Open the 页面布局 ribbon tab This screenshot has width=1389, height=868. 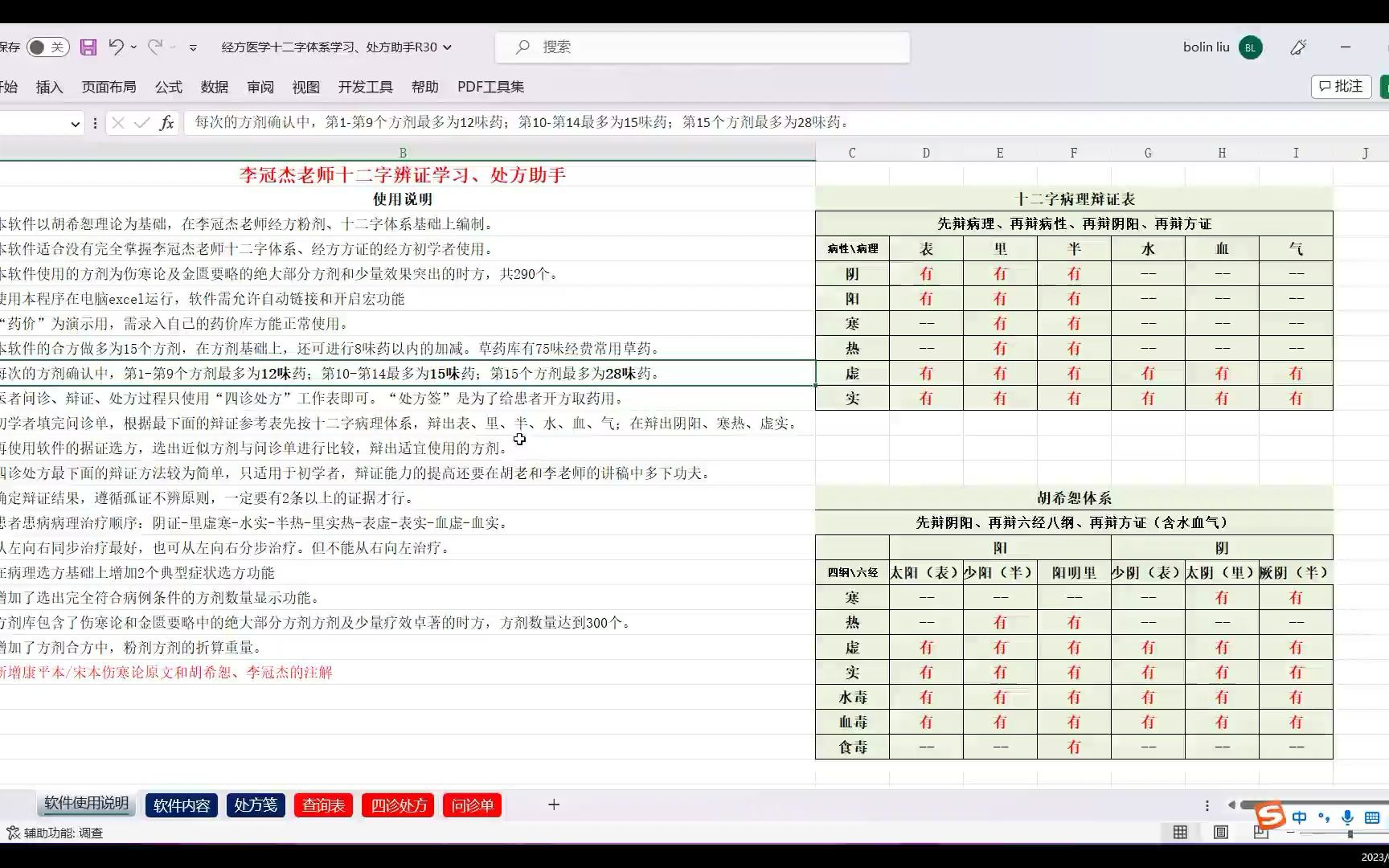click(109, 87)
